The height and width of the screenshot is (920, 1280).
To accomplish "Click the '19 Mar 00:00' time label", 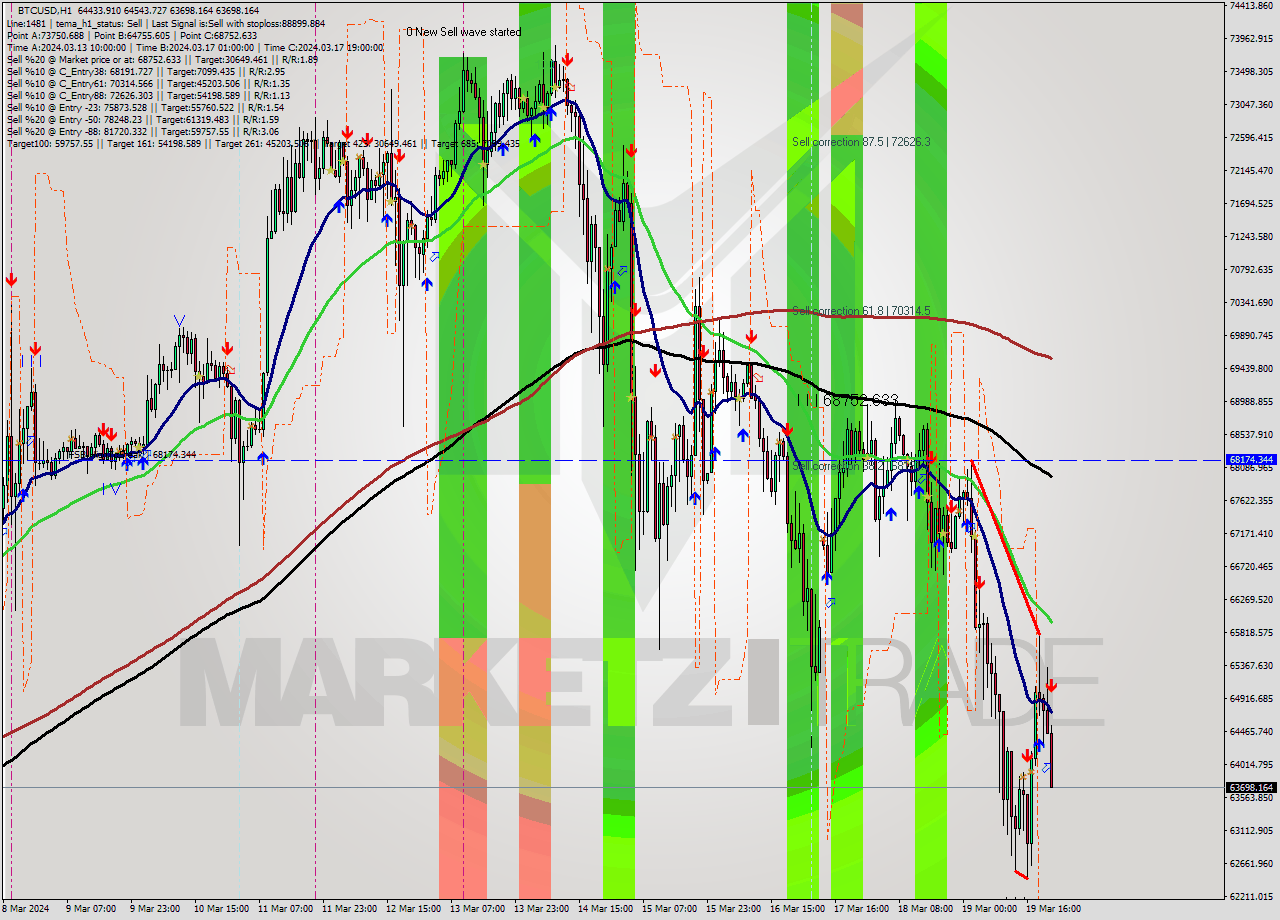I will point(990,909).
